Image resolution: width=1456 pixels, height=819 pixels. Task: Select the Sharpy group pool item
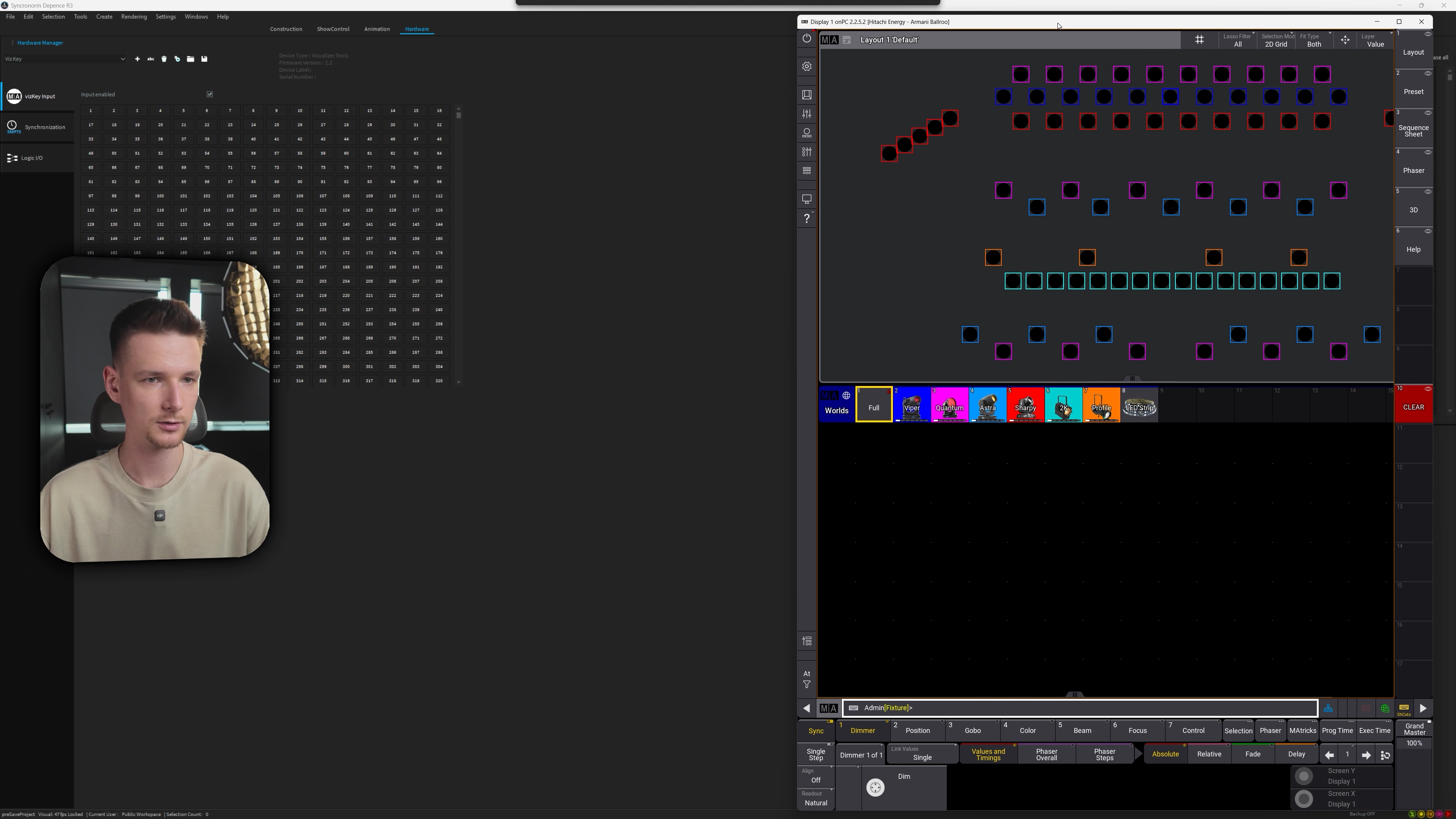tap(1025, 405)
